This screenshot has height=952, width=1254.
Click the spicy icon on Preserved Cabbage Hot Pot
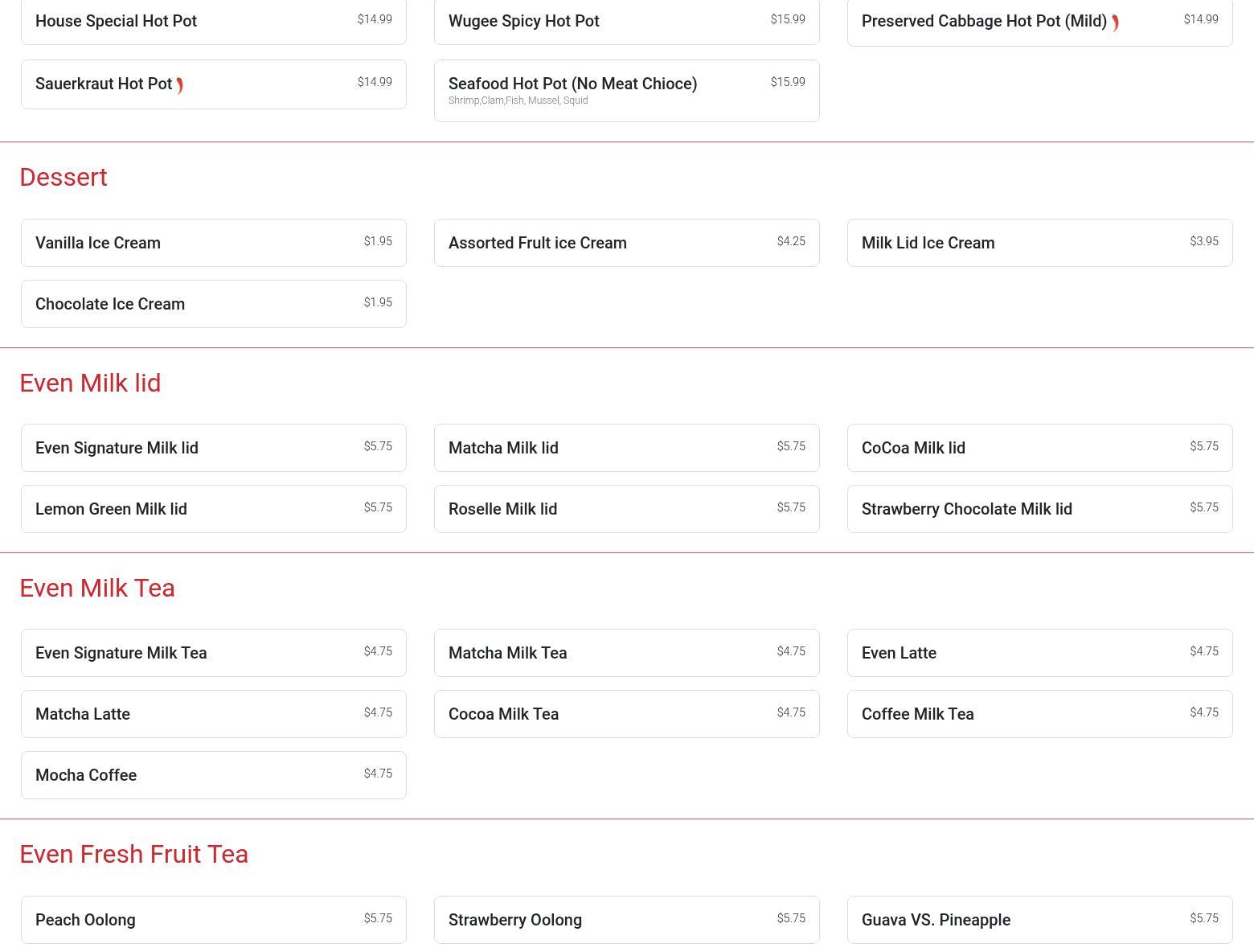coord(1115,23)
